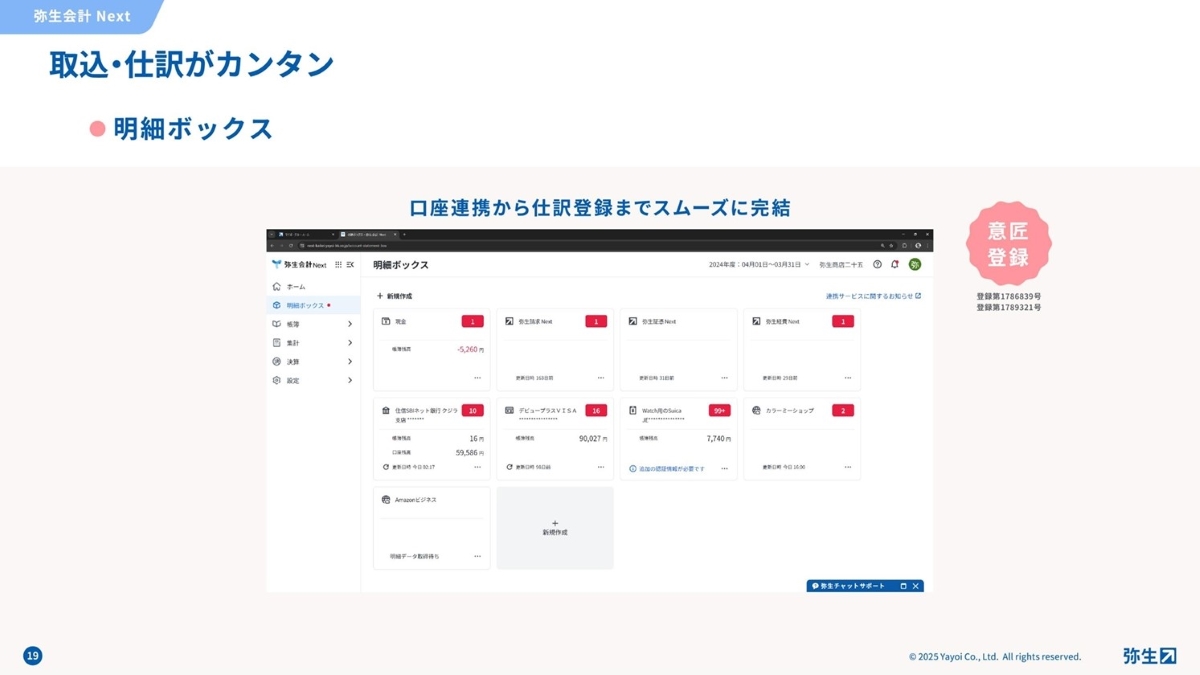Screen dimensions: 1200x675
Task: Refresh the デビュープラスVISA card data
Action: click(x=510, y=467)
